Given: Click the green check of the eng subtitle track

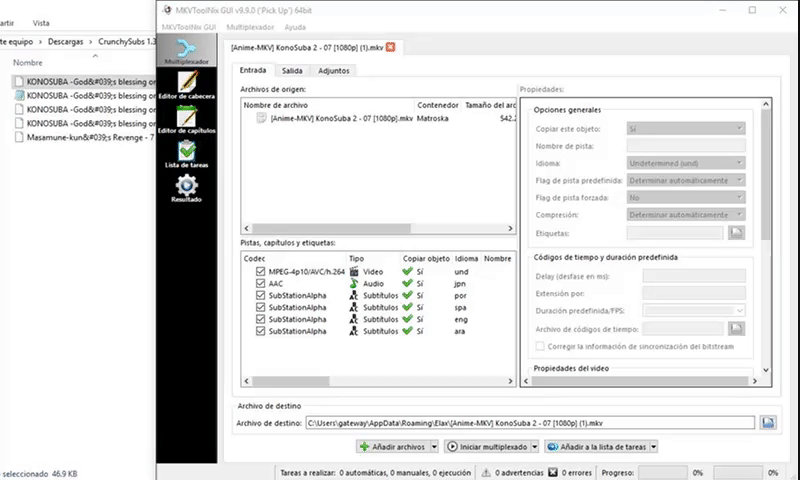Looking at the screenshot, I should point(407,319).
